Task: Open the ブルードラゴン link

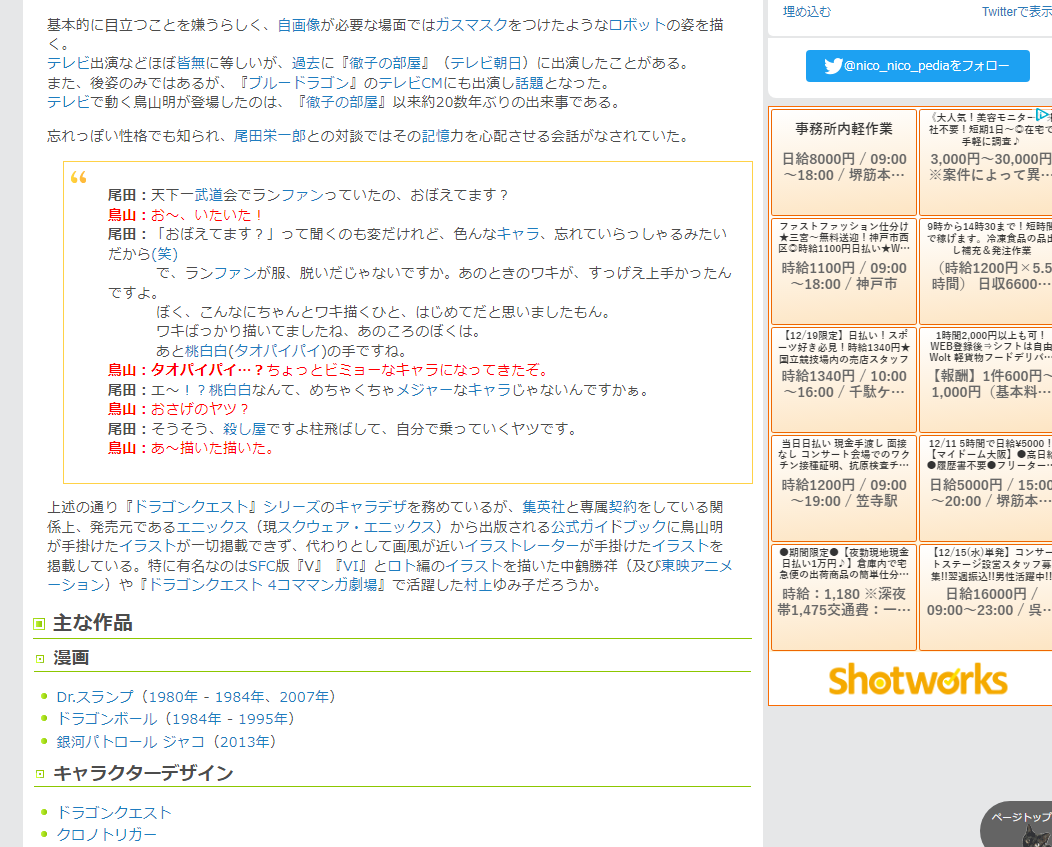Action: [298, 83]
